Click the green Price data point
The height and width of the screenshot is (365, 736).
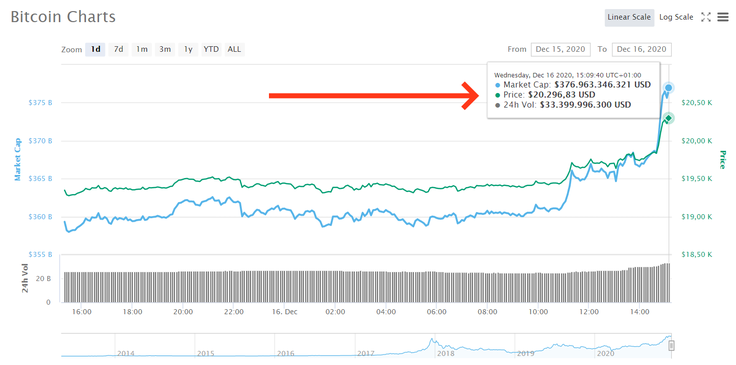coord(668,118)
